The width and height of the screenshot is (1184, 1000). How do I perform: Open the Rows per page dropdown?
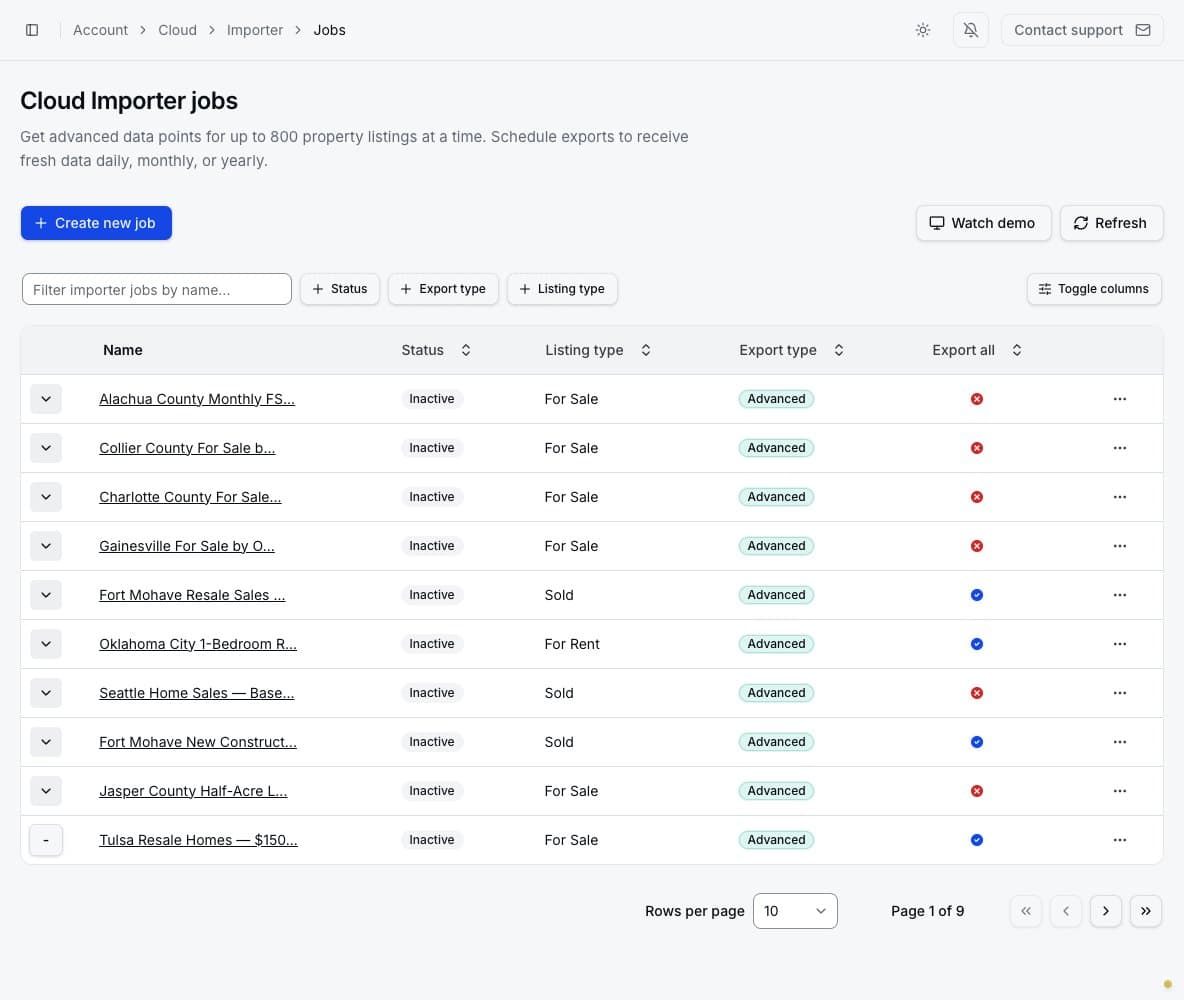click(x=794, y=911)
